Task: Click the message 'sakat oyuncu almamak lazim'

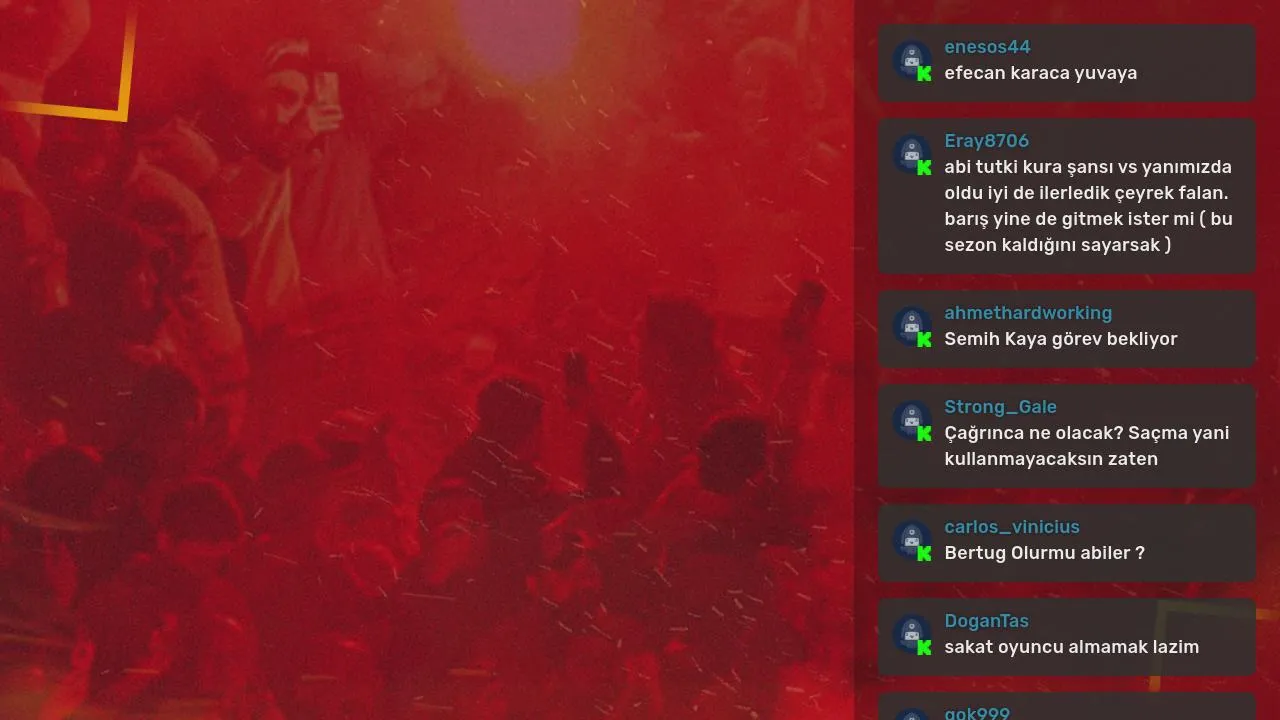Action: 1071,647
